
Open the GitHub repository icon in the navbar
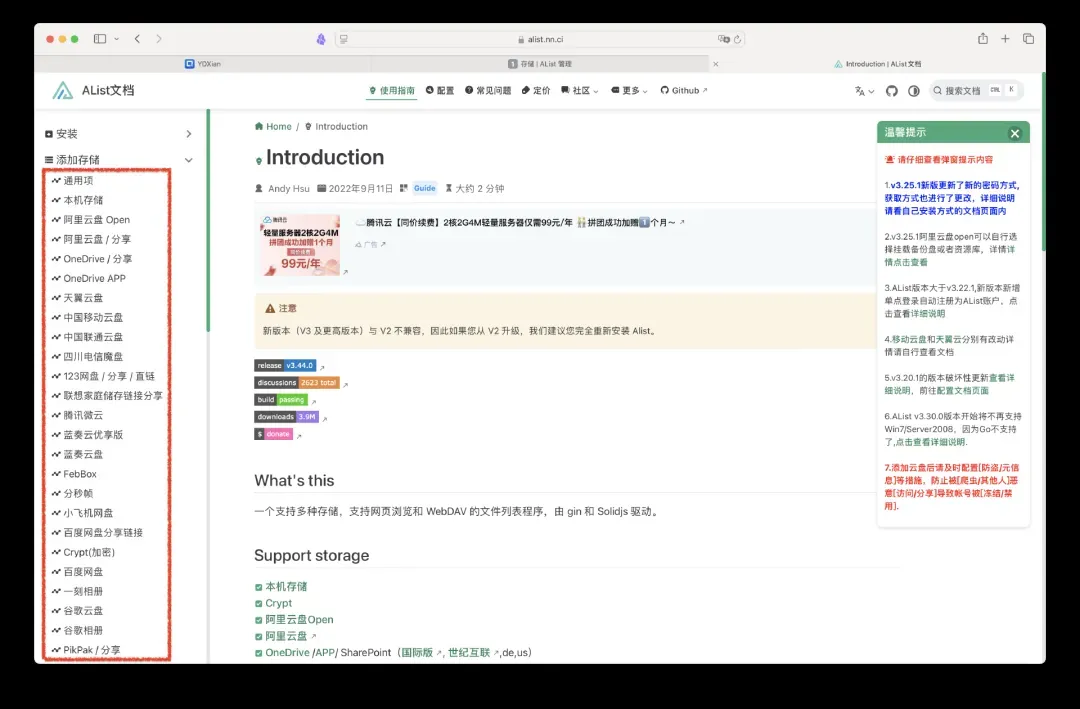click(x=892, y=91)
